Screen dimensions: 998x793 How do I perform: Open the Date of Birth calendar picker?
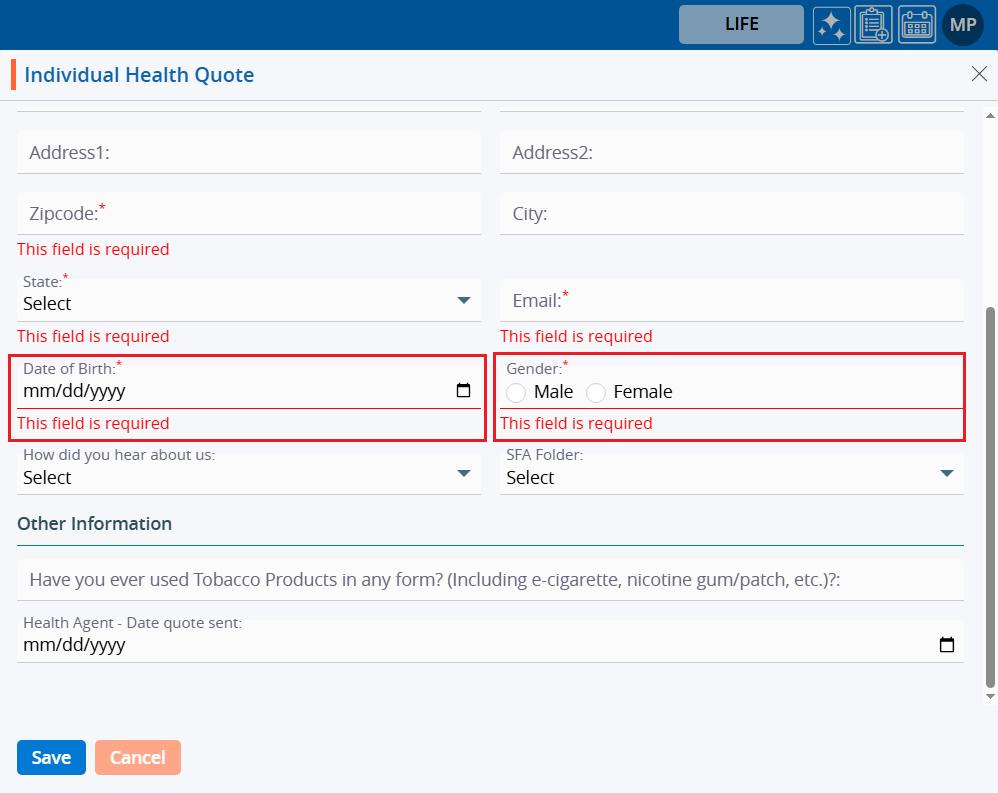[x=463, y=391]
